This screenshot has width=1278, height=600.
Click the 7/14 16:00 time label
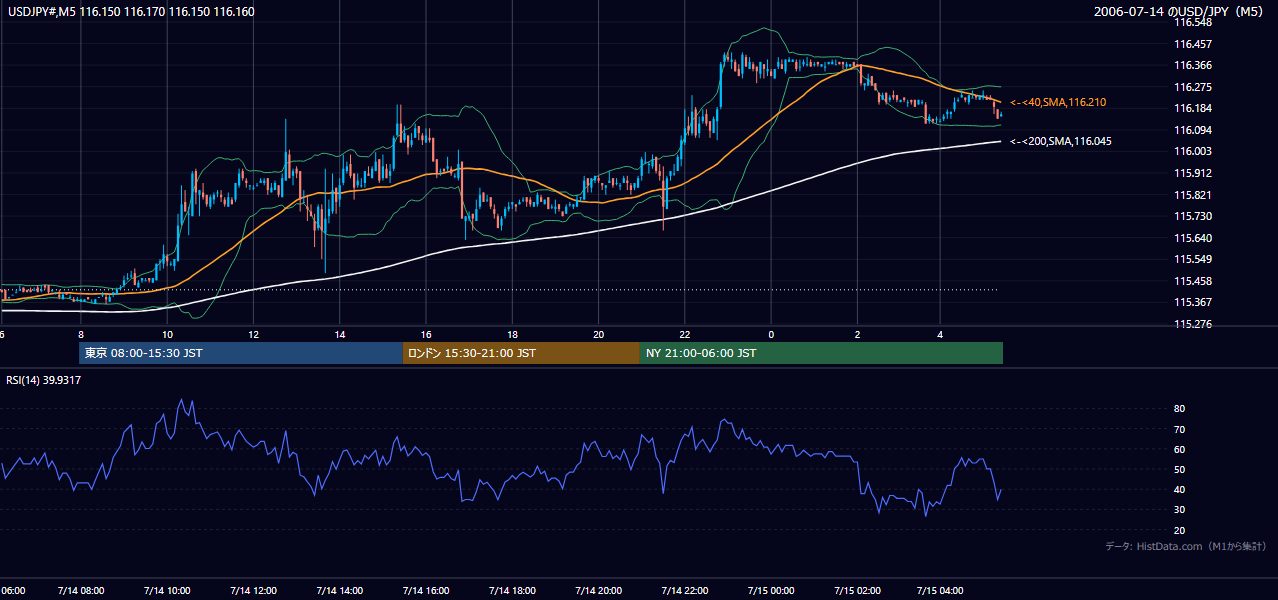point(425,591)
